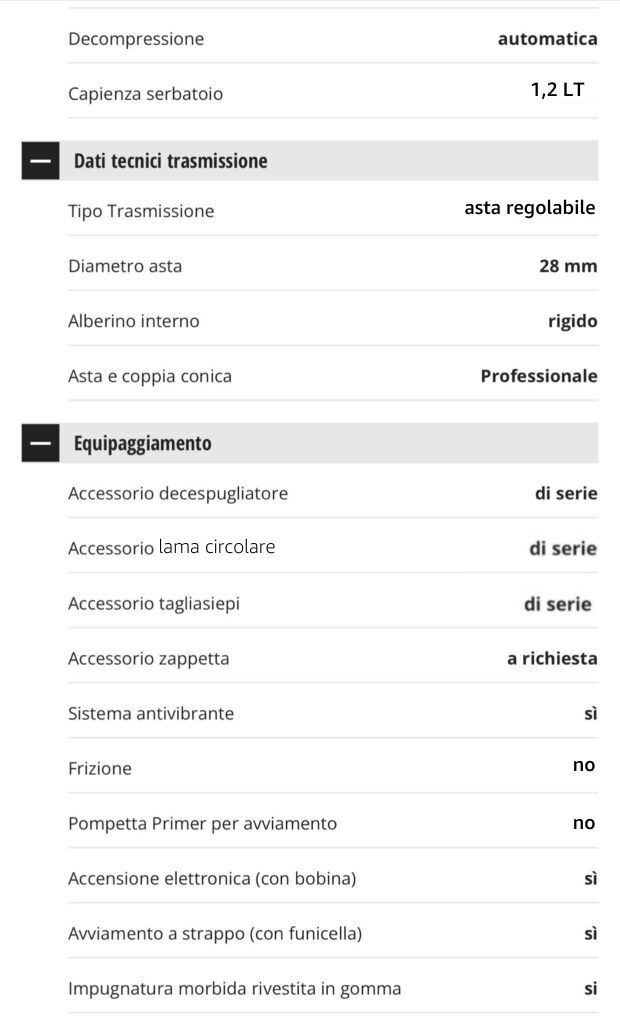The width and height of the screenshot is (620, 1024).
Task: Select Accessorio decespugliatore row label
Action: [x=178, y=493]
